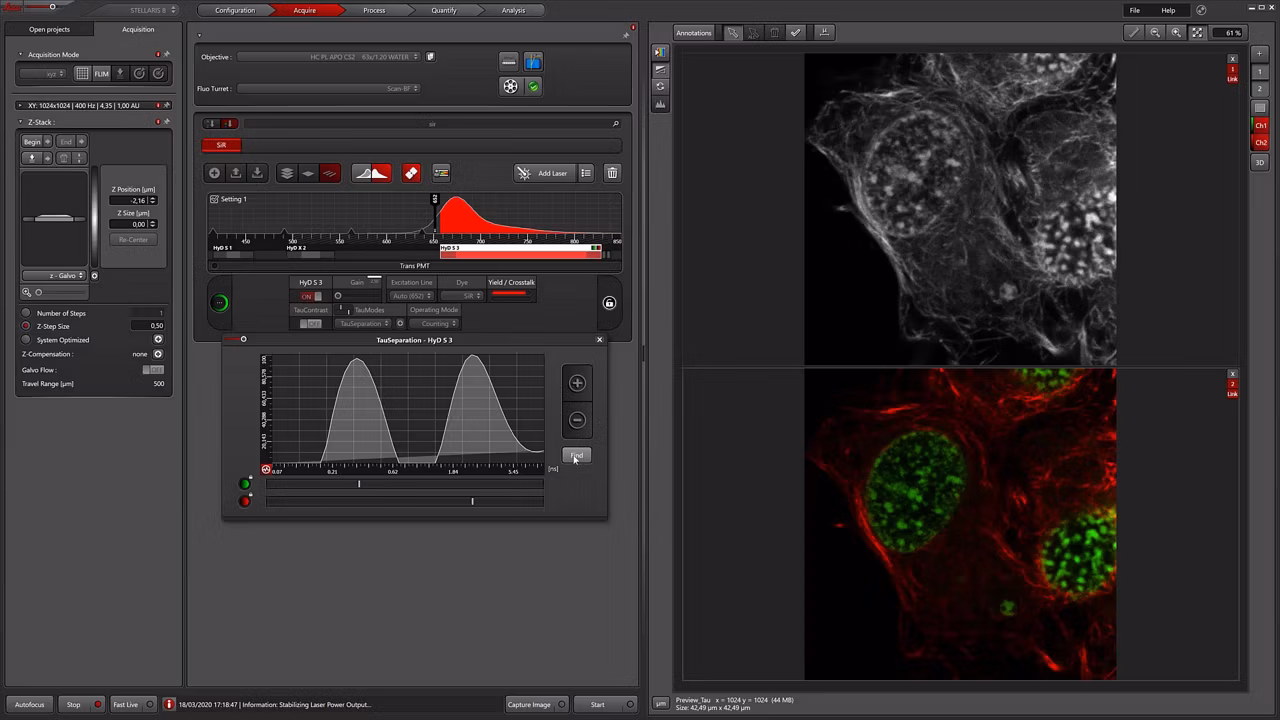This screenshot has width=1280, height=720.
Task: Toggle the Galvo Flow switch
Action: tap(153, 370)
